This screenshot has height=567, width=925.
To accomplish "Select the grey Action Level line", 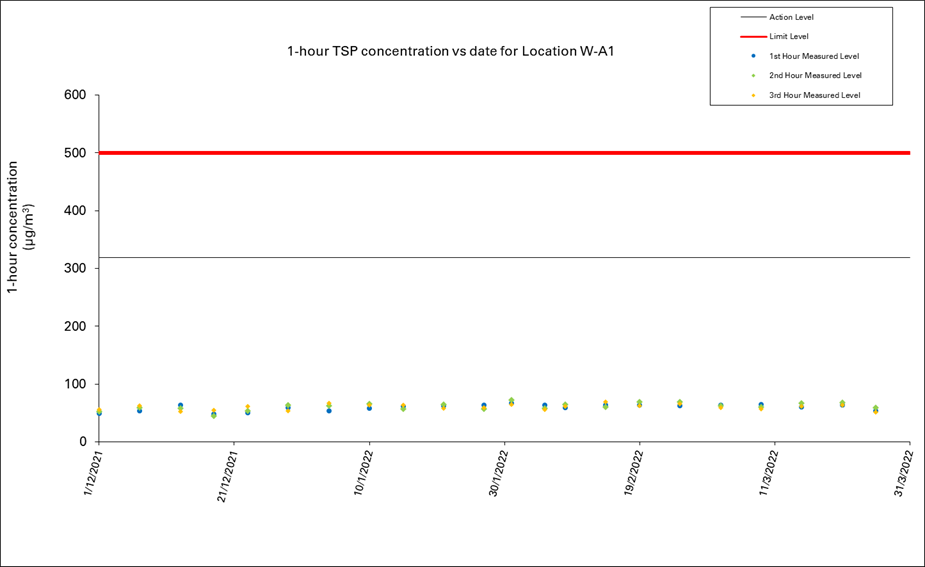I will pos(504,257).
